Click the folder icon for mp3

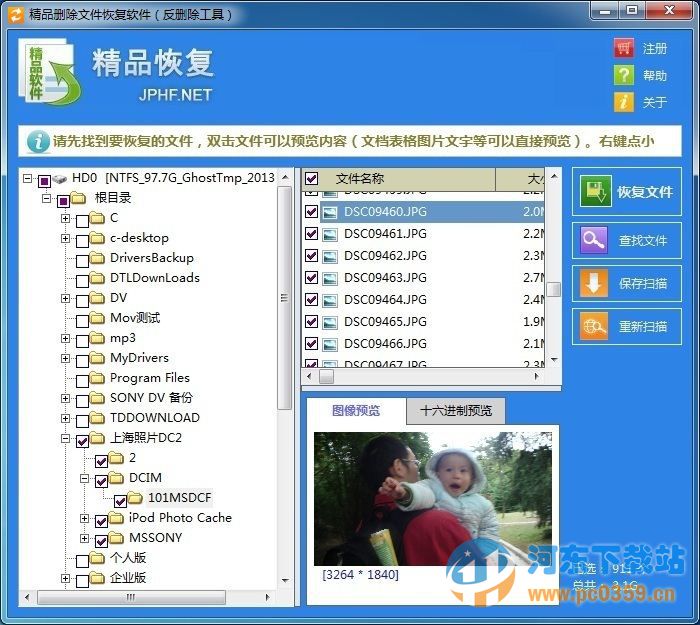97,338
